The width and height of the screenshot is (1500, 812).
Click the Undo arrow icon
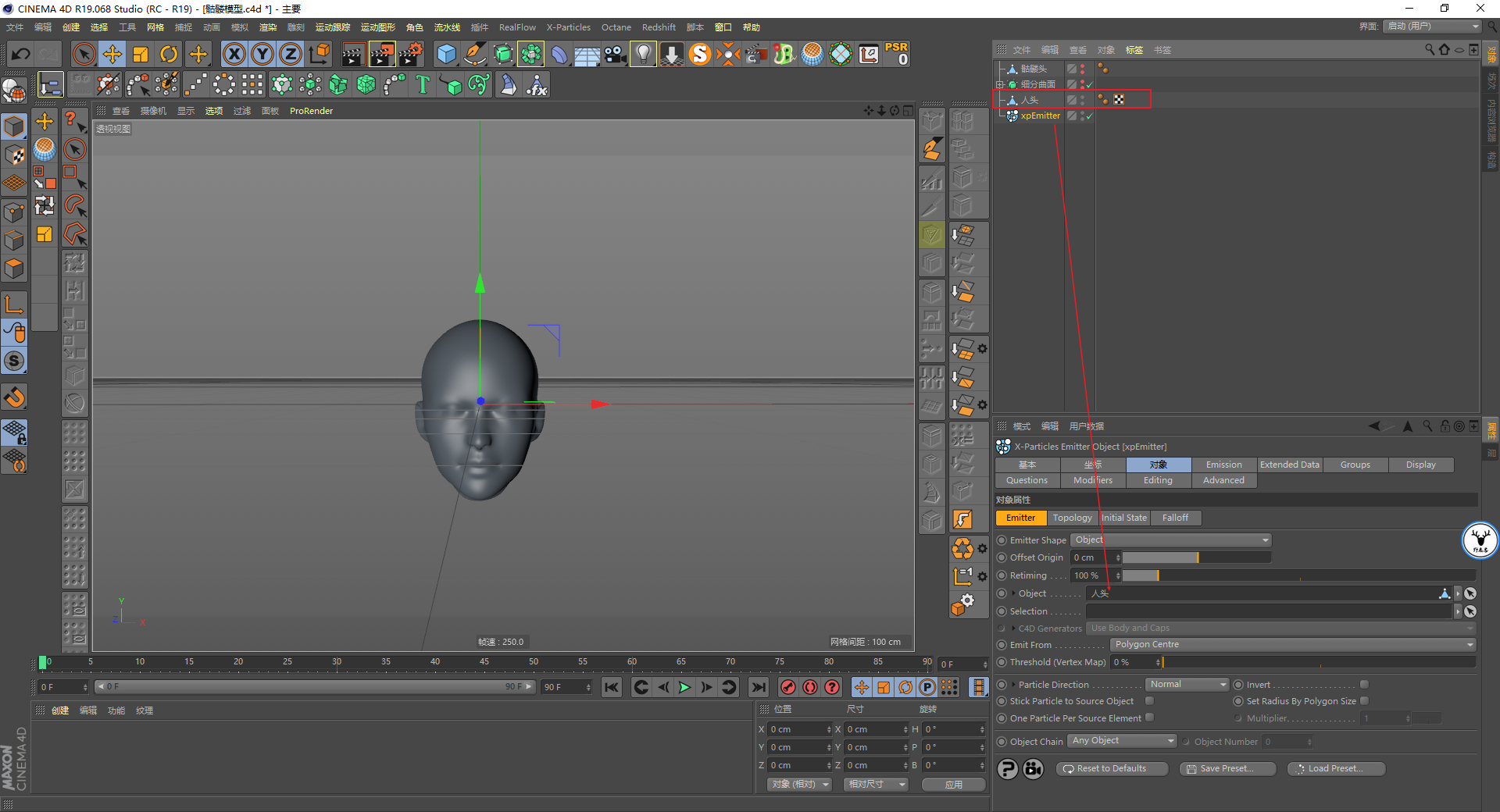tap(21, 54)
